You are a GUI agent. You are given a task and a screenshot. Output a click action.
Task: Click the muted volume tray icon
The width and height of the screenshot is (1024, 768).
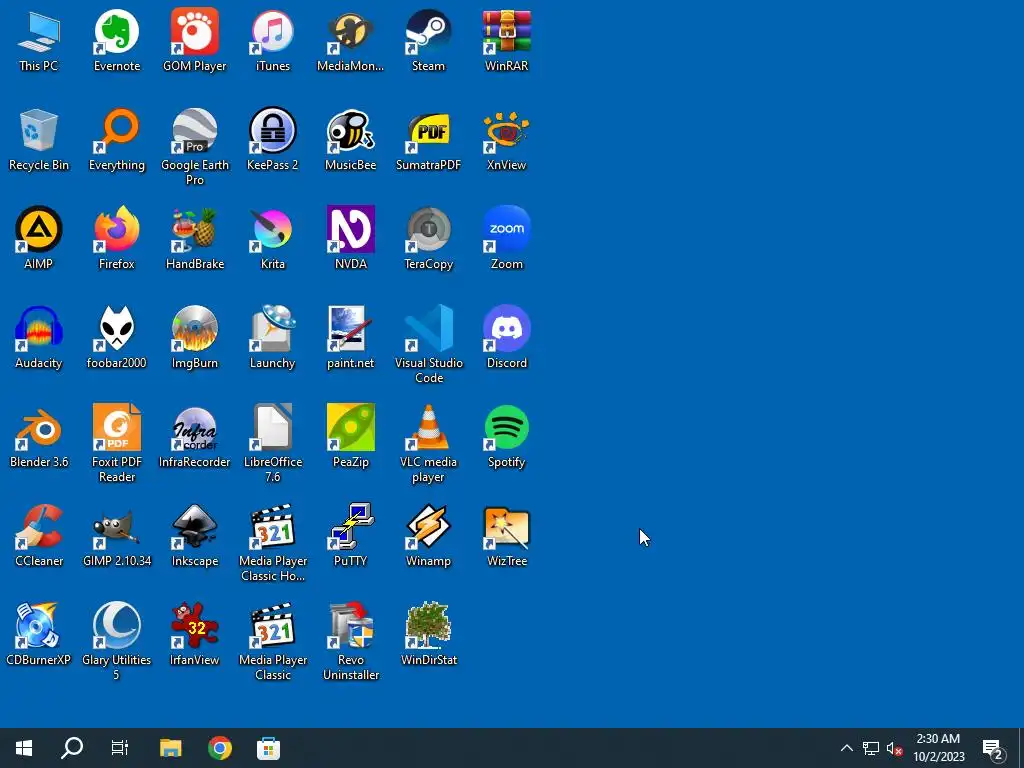[895, 748]
